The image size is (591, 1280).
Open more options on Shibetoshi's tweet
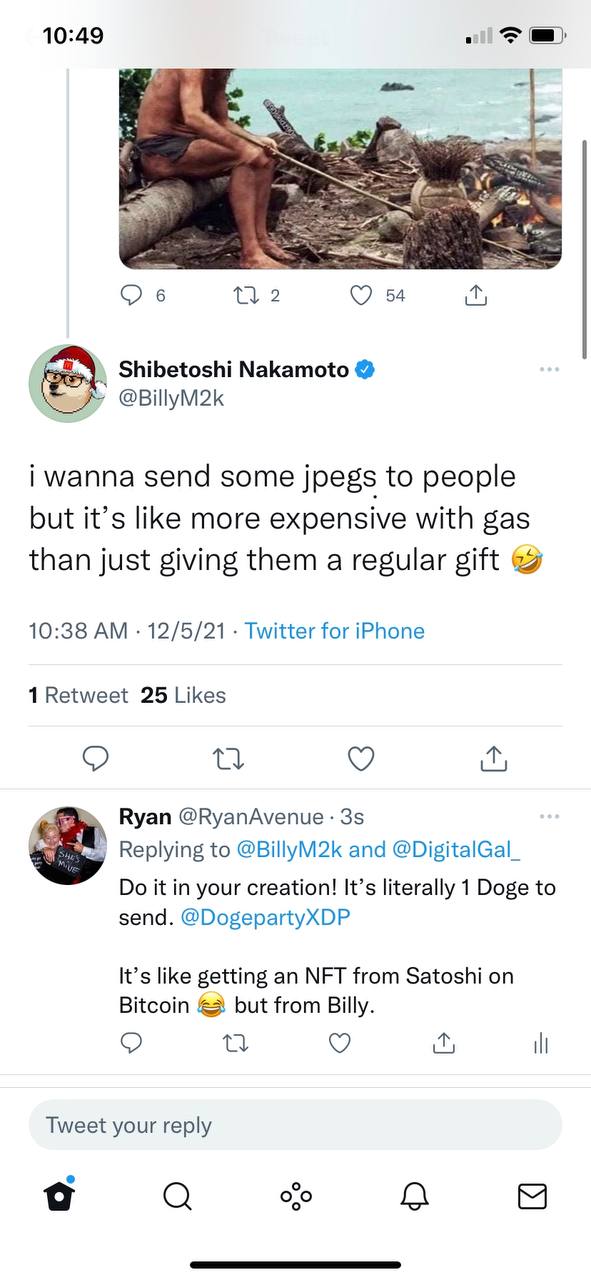549,371
